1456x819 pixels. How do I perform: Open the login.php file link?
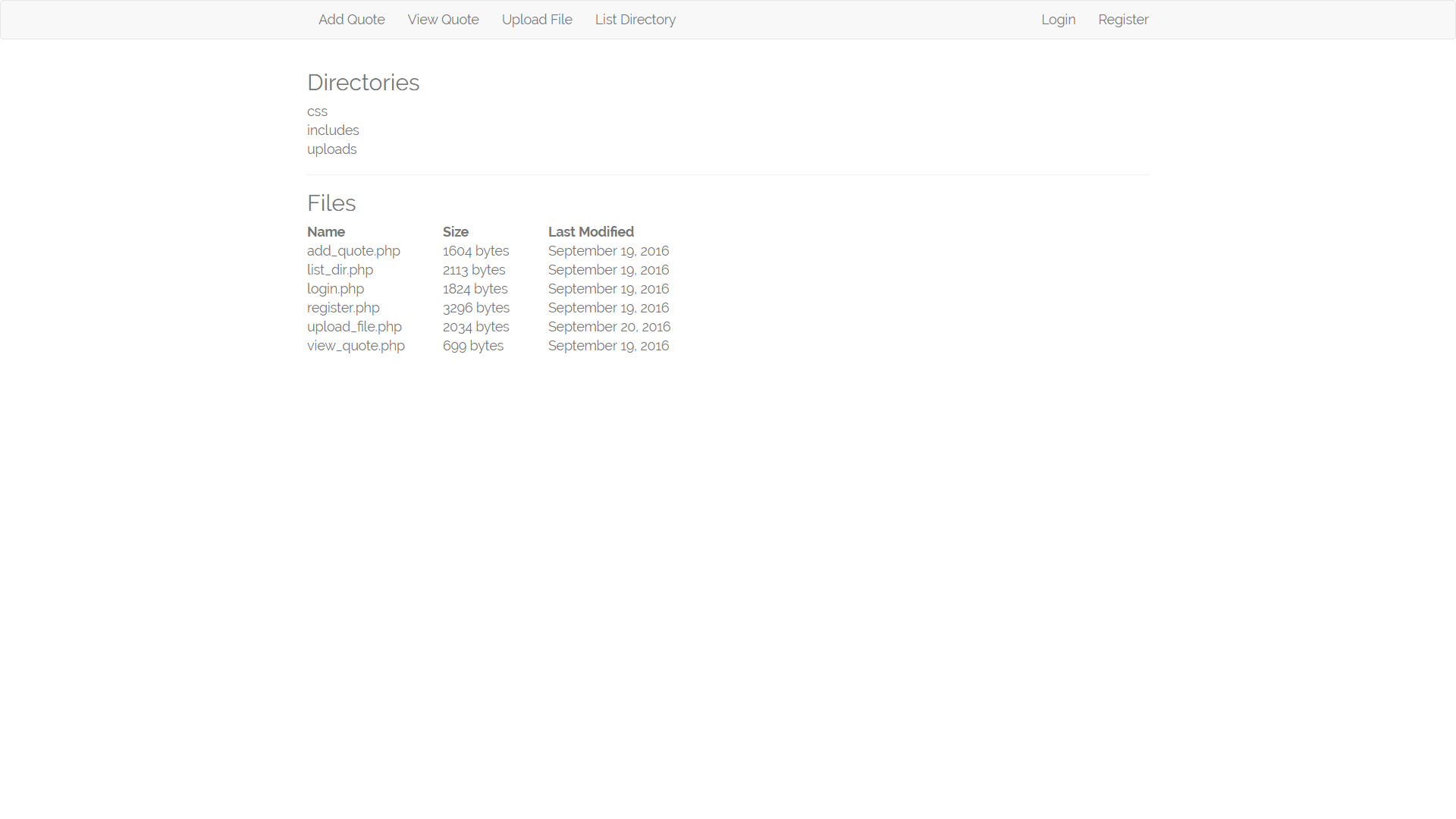(335, 288)
